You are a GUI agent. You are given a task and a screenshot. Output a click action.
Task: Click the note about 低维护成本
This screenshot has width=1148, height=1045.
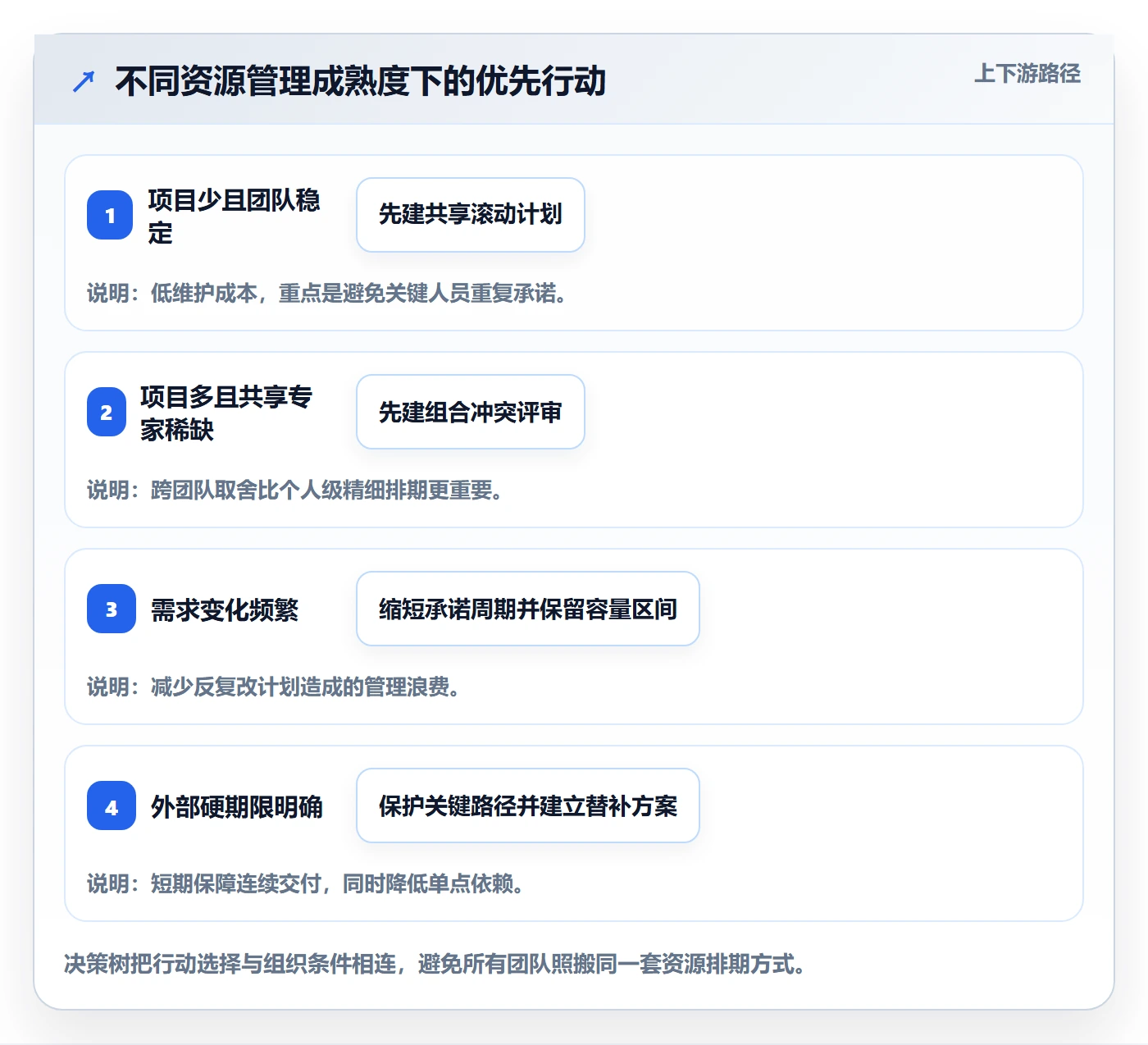[x=327, y=293]
